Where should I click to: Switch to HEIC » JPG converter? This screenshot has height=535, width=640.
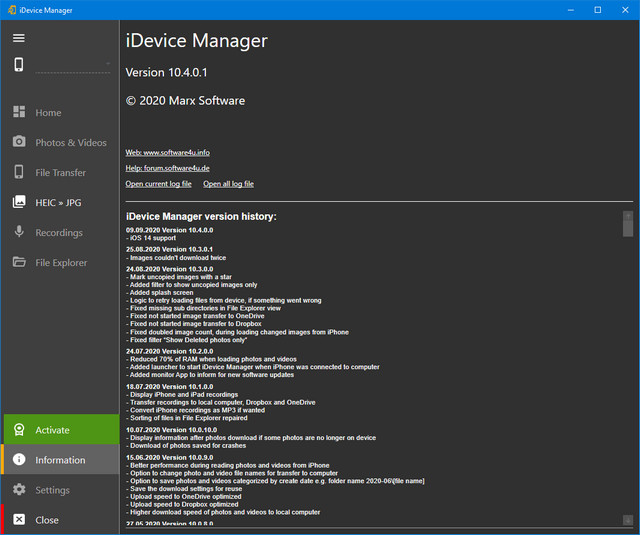coord(61,203)
